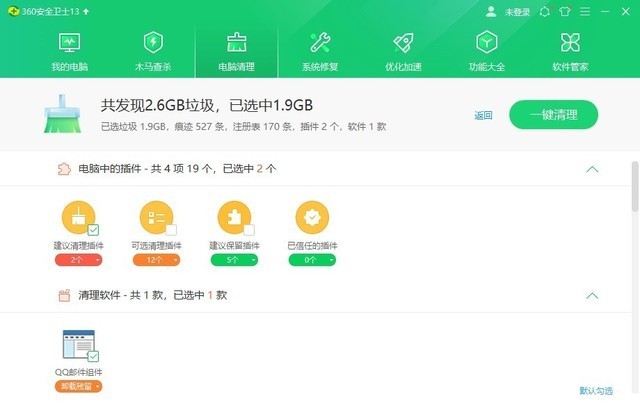
Task: Open the main hamburger menu
Action: pyautogui.click(x=585, y=11)
